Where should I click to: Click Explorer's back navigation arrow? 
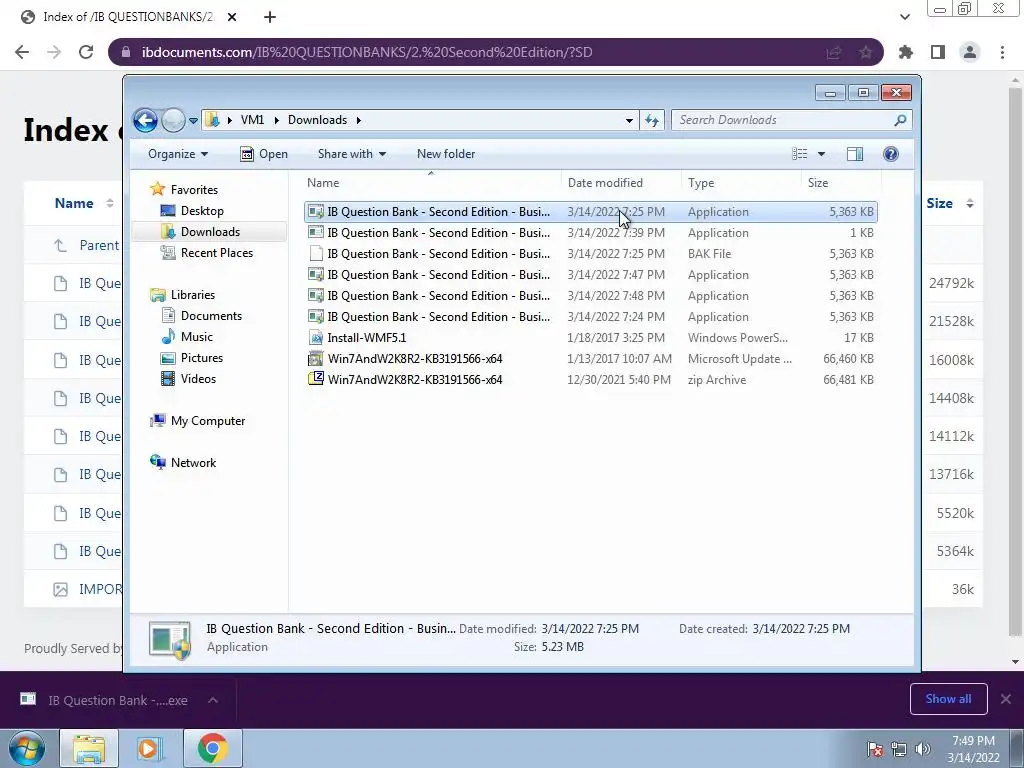coord(145,120)
